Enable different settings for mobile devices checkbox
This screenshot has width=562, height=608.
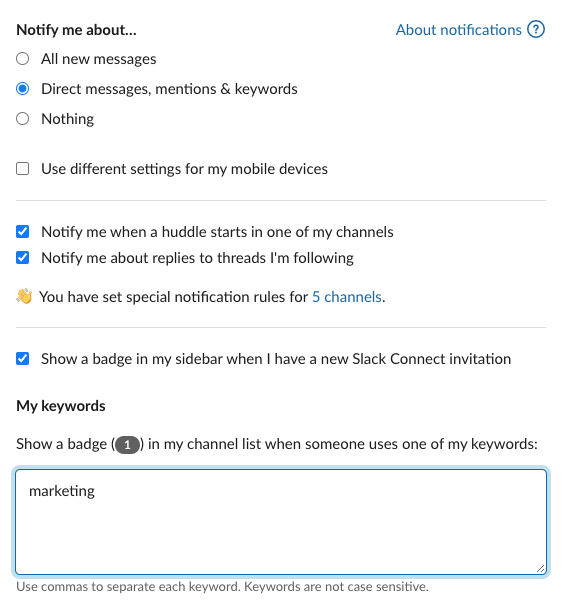(x=22, y=169)
